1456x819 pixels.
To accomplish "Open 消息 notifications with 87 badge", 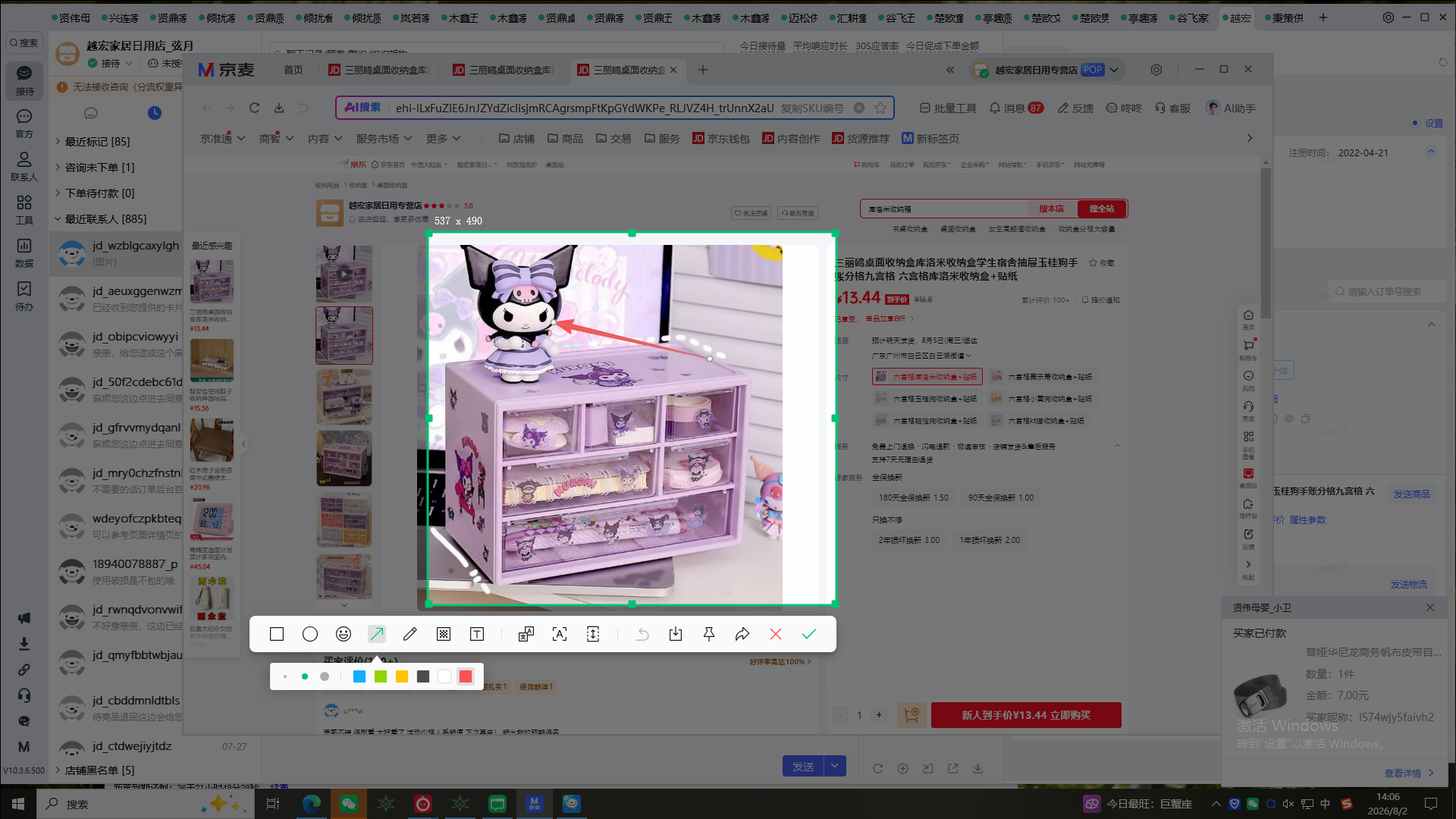I will pos(1017,108).
